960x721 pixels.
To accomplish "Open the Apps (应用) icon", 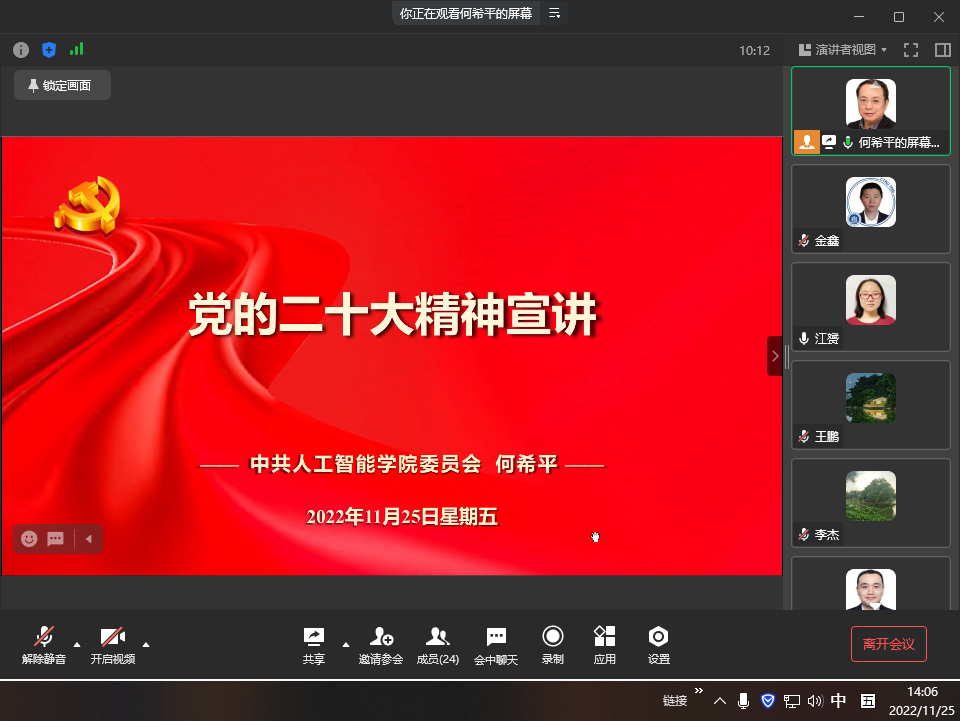I will (x=604, y=645).
